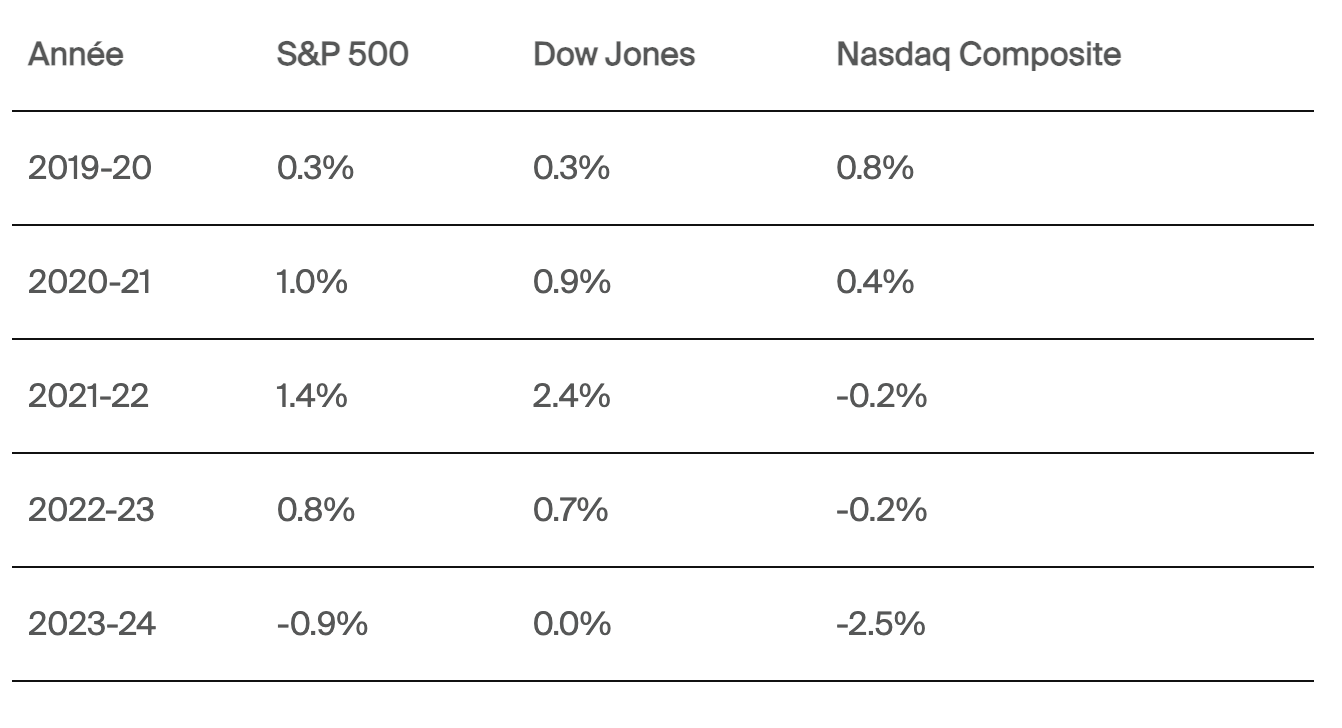Viewport: 1342px width, 728px height.
Task: Click the Dow Jones 0.9% cell
Action: point(572,283)
